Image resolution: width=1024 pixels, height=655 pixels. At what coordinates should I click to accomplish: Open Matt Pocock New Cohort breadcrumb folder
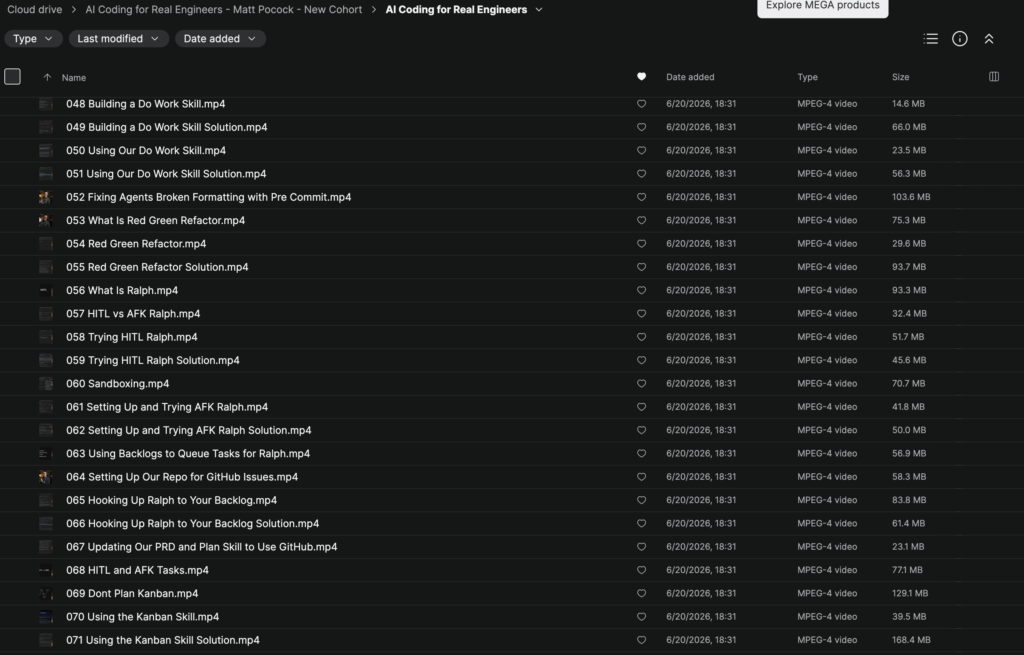223,10
